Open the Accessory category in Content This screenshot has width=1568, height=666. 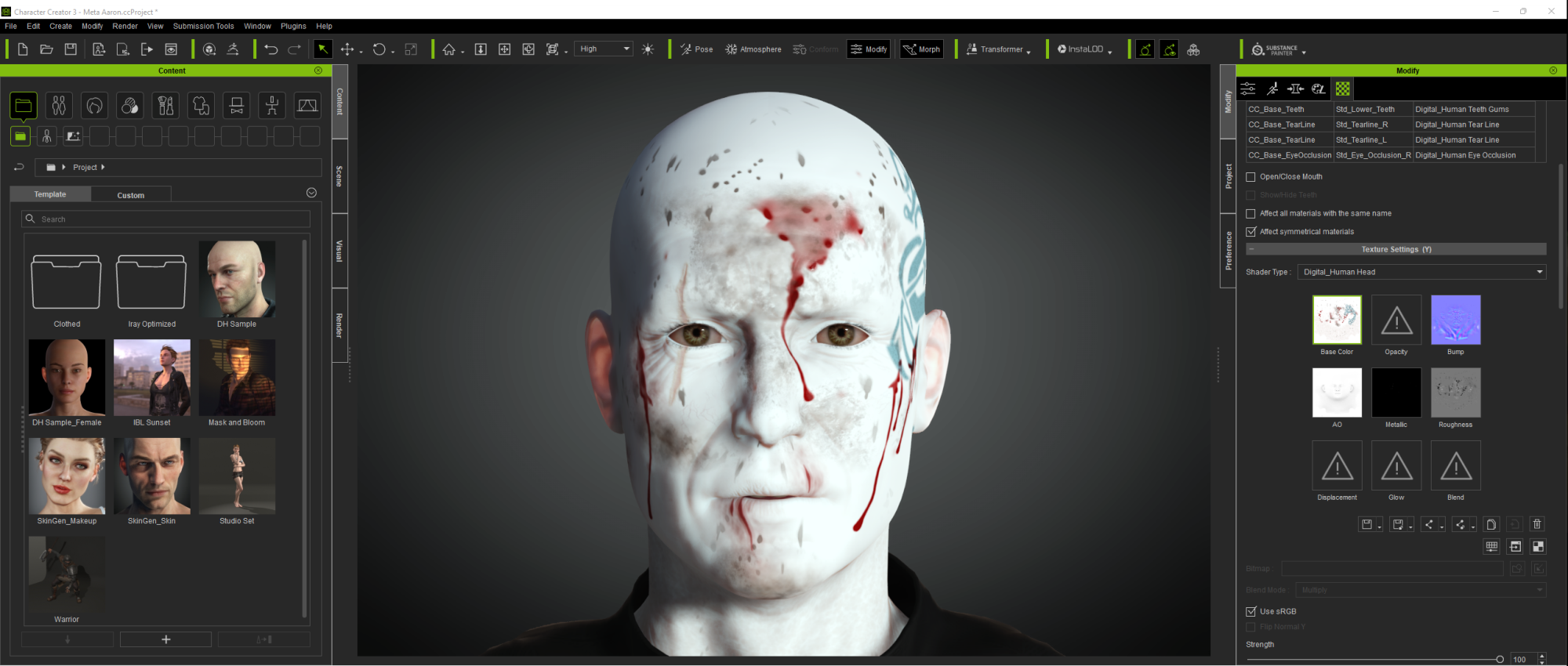coord(236,105)
